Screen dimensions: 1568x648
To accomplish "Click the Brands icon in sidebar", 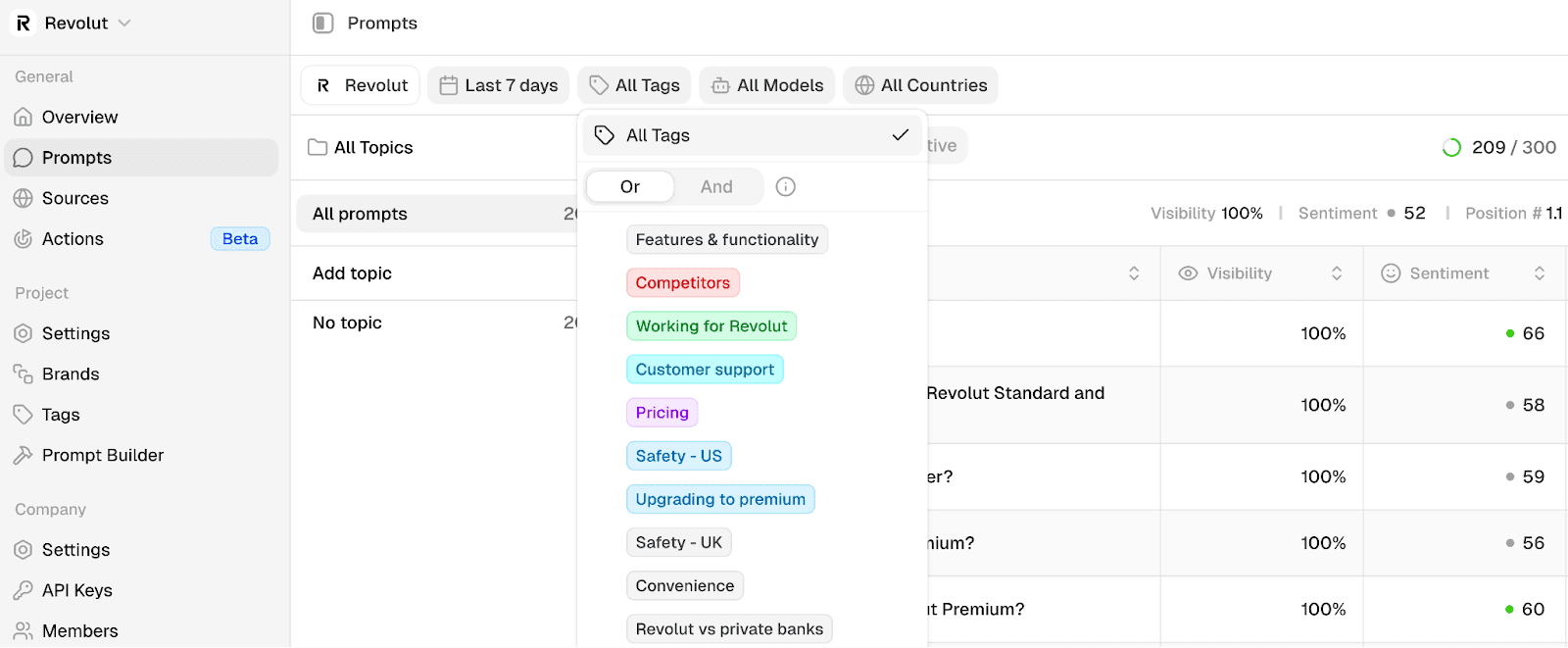I will pyautogui.click(x=24, y=374).
